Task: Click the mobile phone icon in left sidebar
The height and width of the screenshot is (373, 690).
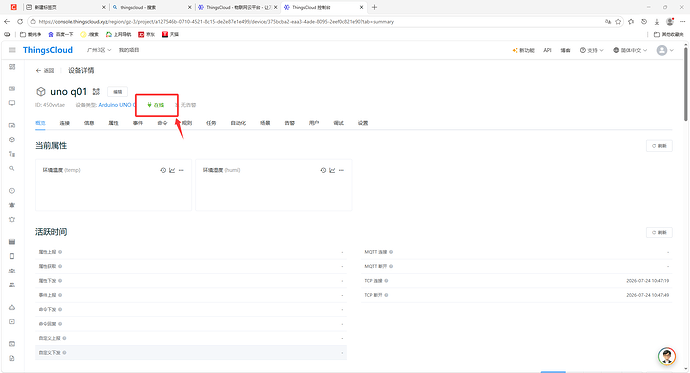Action: 12,256
